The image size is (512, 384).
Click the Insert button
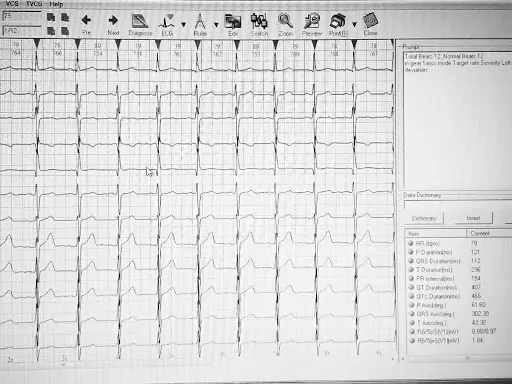(473, 218)
